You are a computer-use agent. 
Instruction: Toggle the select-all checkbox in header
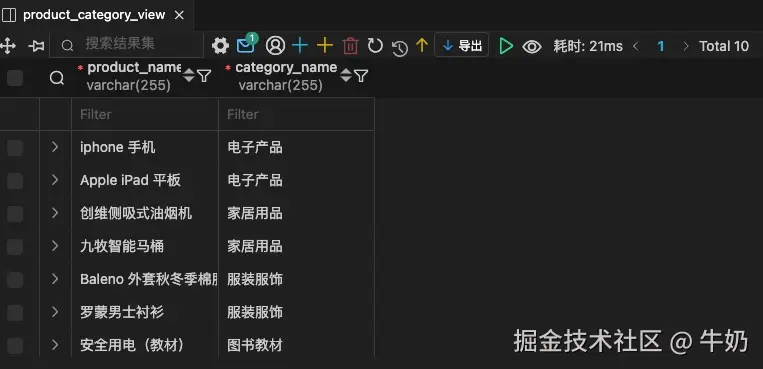15,78
